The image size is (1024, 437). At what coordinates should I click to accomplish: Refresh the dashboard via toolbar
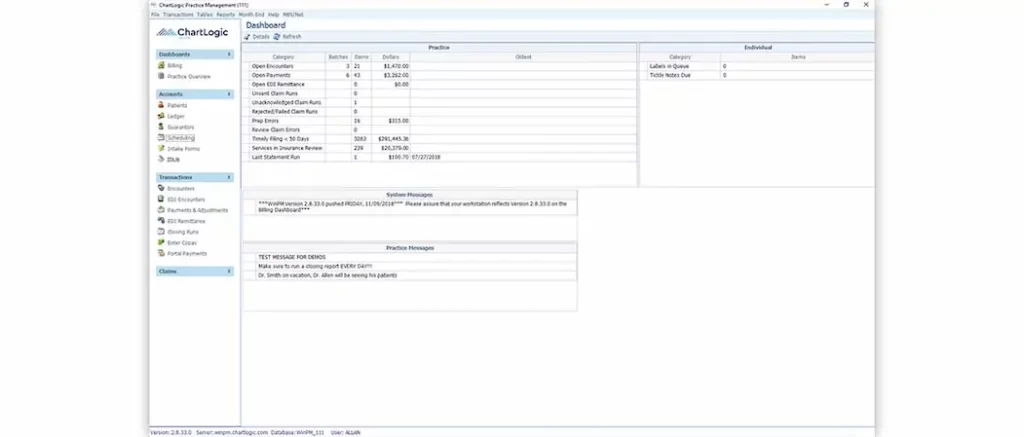[x=287, y=37]
